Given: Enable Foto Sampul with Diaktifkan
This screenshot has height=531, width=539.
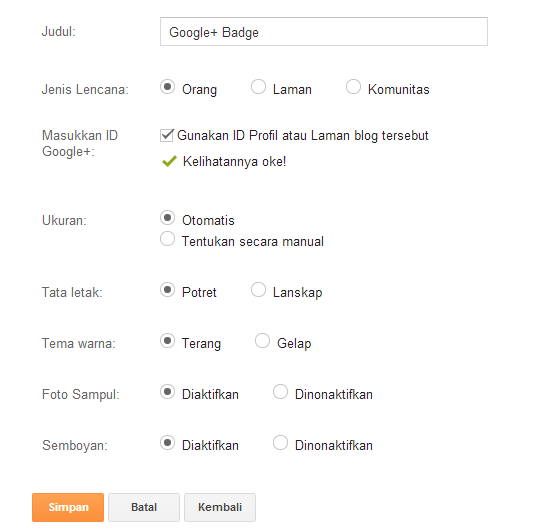Looking at the screenshot, I should (x=167, y=391).
